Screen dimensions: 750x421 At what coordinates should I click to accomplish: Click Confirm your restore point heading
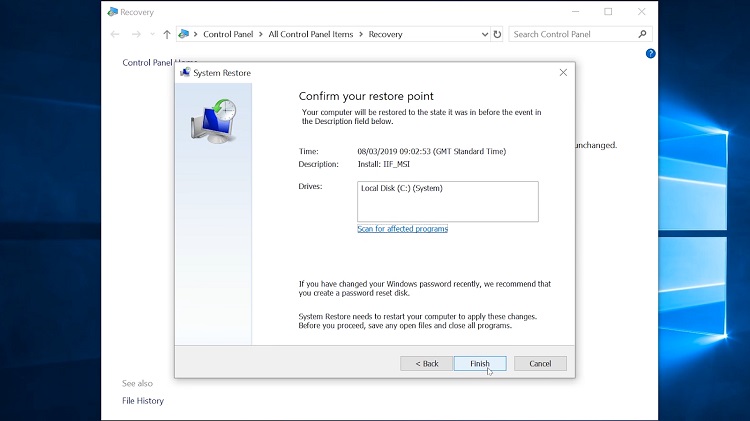pos(366,96)
